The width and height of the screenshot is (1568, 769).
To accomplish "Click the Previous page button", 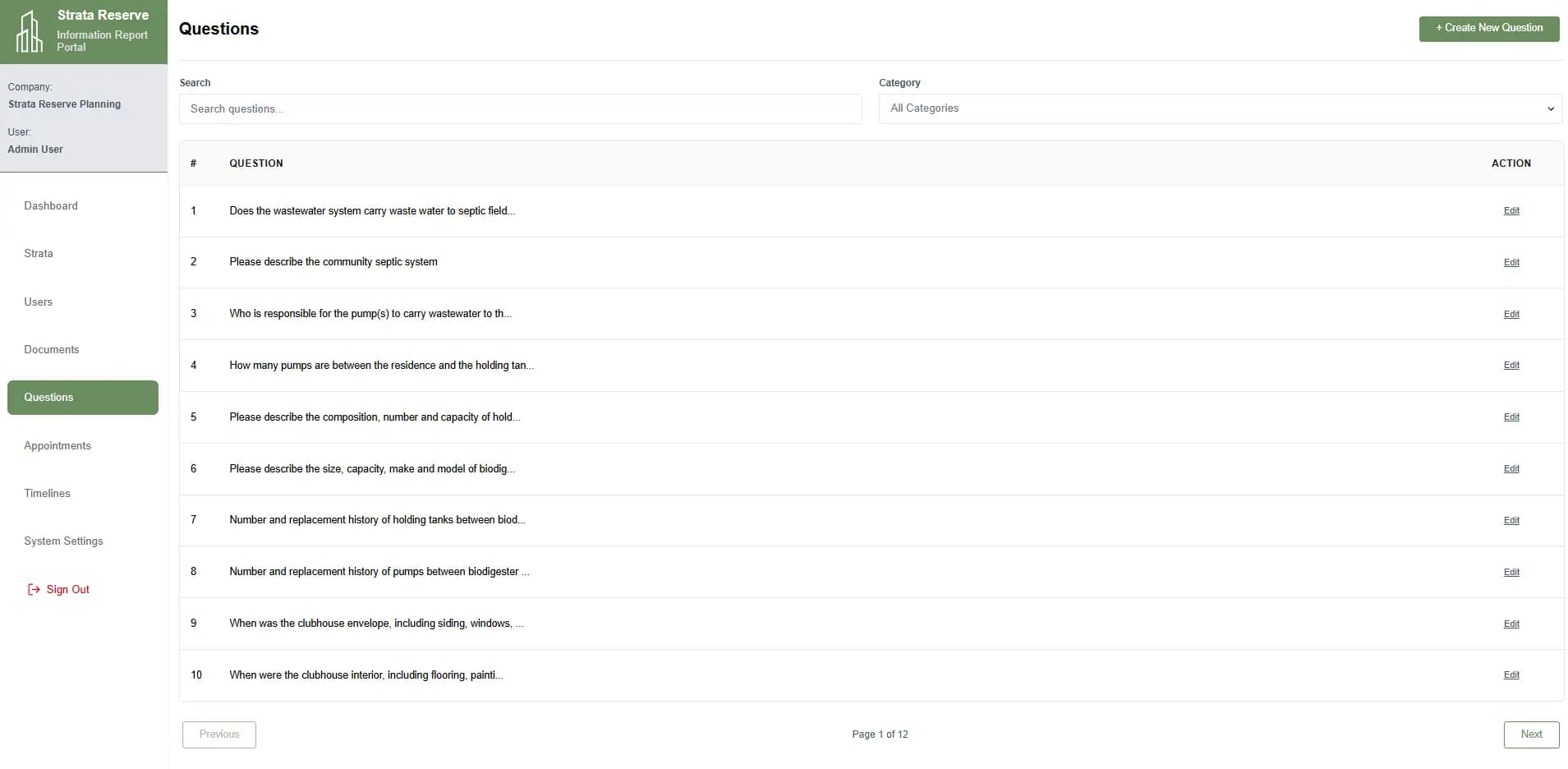I will click(x=219, y=734).
